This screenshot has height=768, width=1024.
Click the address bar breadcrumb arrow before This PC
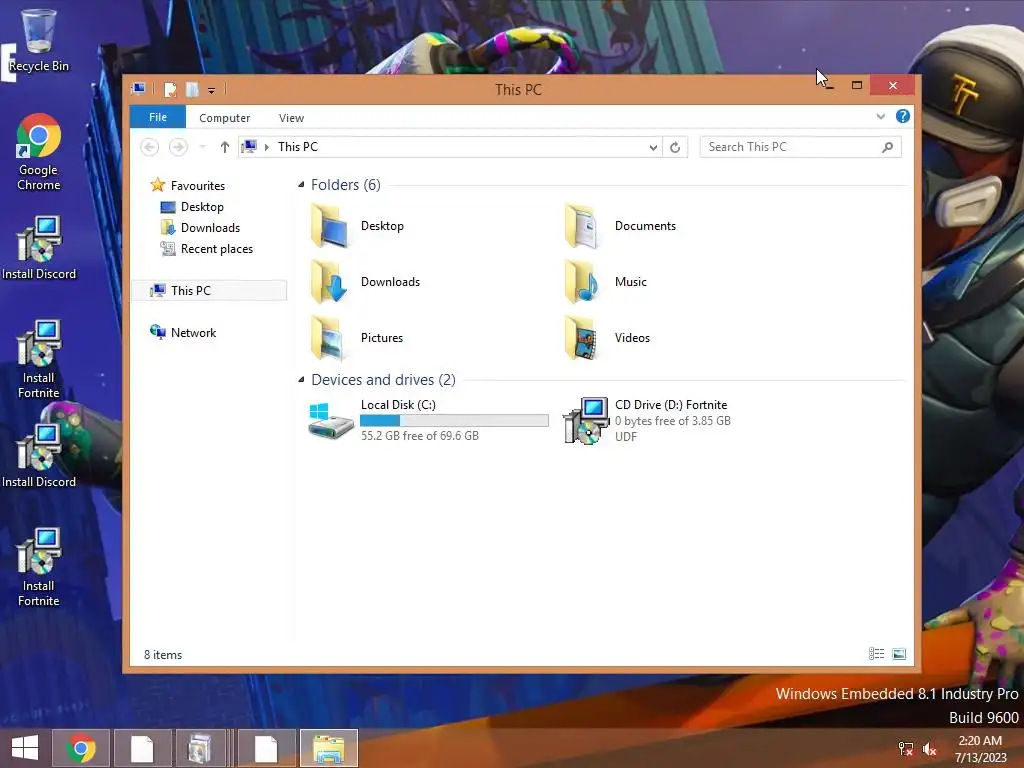[x=266, y=147]
